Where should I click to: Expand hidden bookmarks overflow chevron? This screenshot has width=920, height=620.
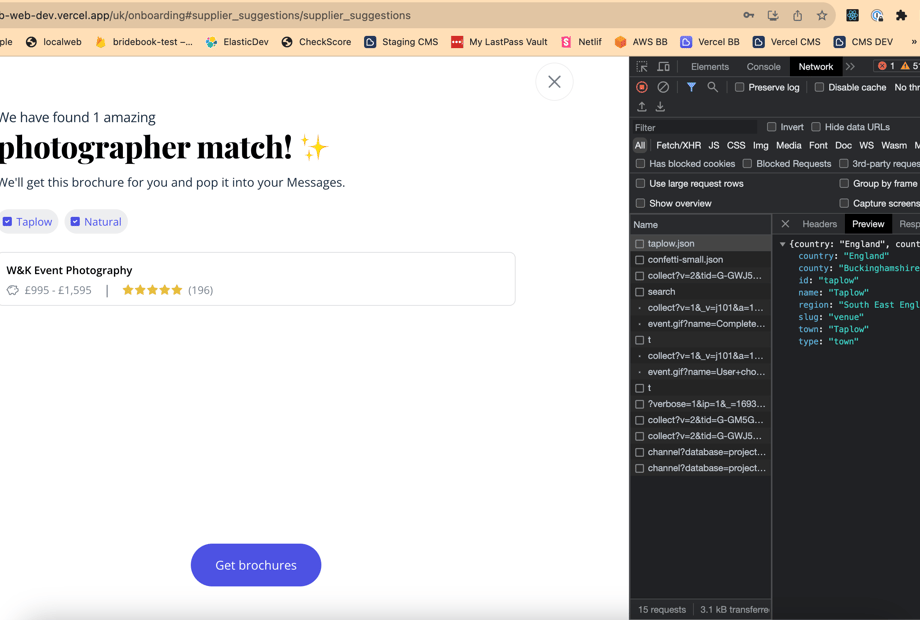click(913, 42)
